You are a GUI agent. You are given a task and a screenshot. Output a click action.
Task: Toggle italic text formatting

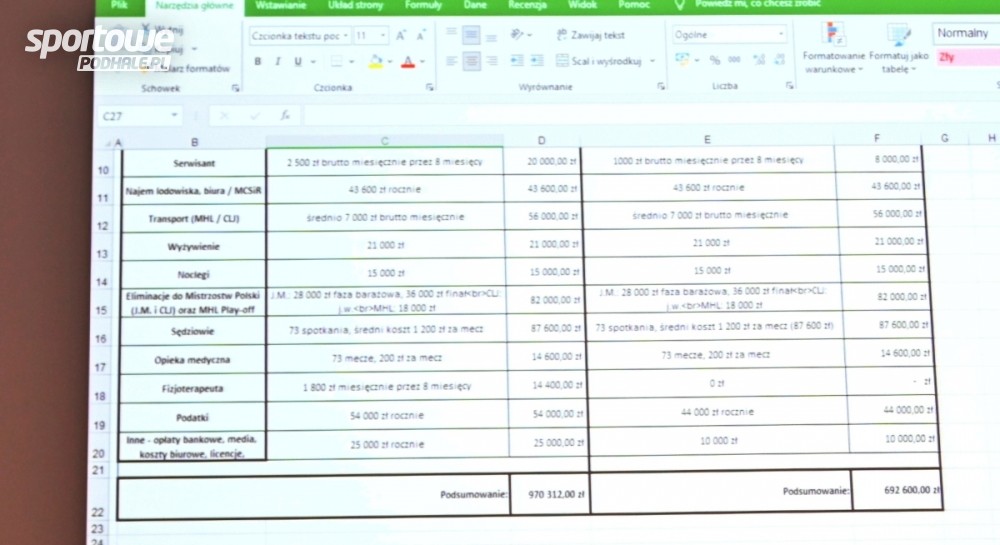point(278,61)
